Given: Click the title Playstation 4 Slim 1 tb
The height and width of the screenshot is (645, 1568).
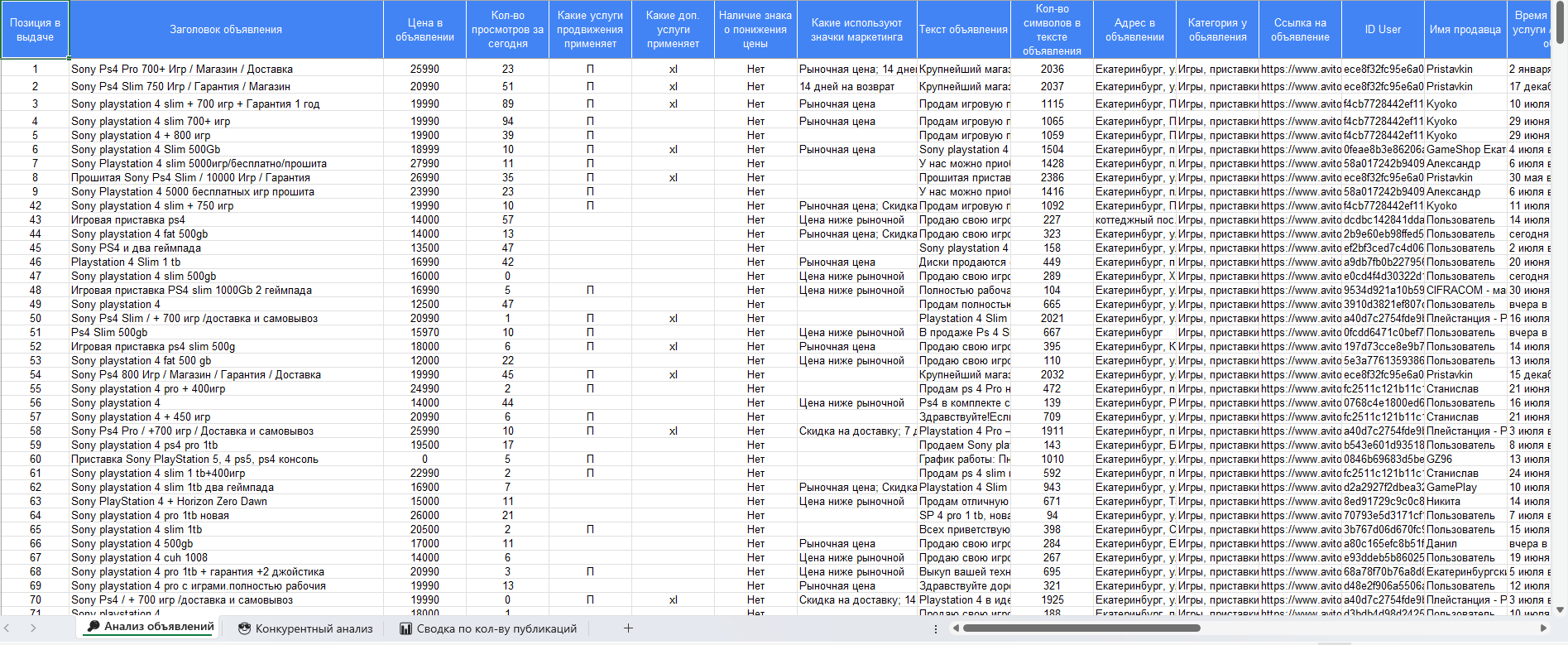Looking at the screenshot, I should tap(126, 262).
